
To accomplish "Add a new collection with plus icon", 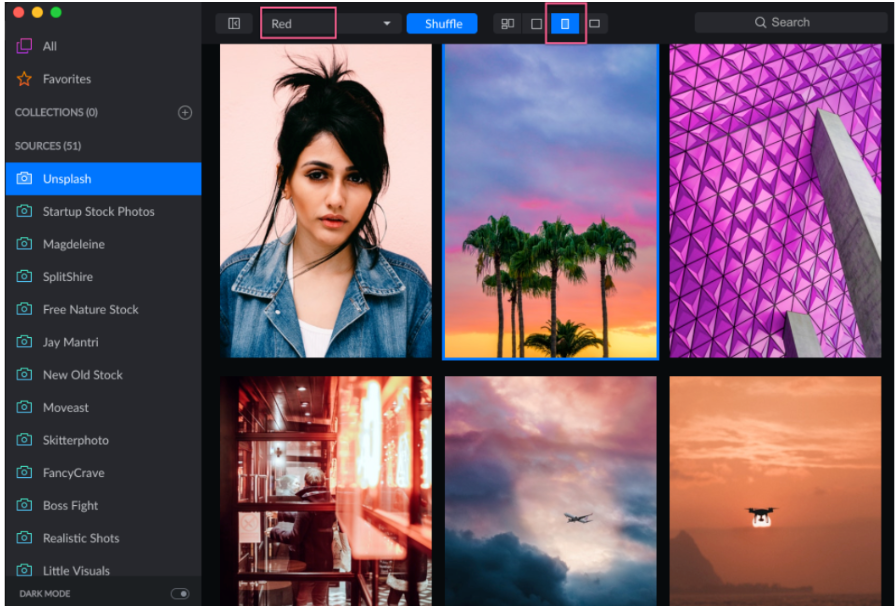I will [185, 113].
